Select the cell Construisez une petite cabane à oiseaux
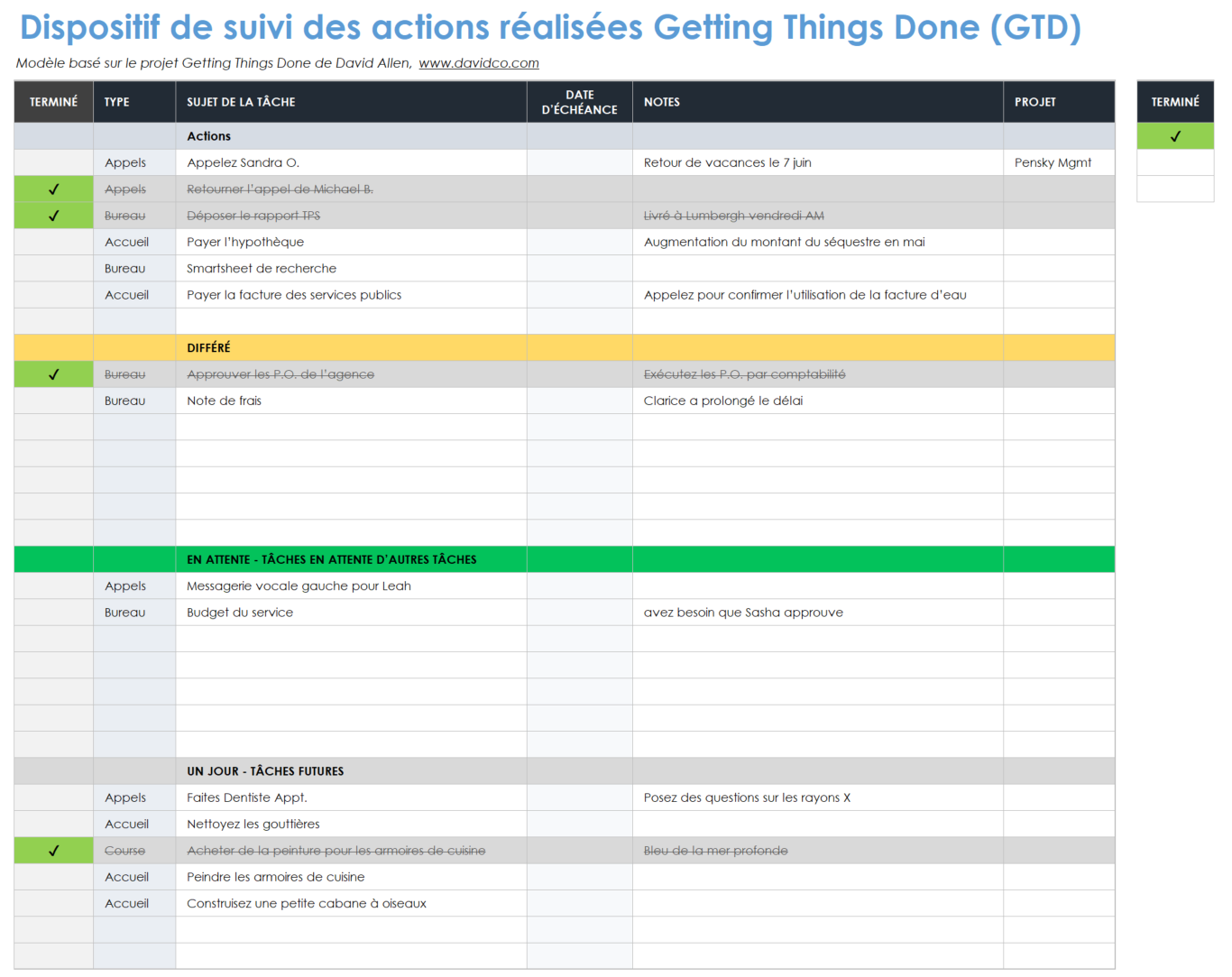1232x977 pixels. pyautogui.click(x=351, y=904)
